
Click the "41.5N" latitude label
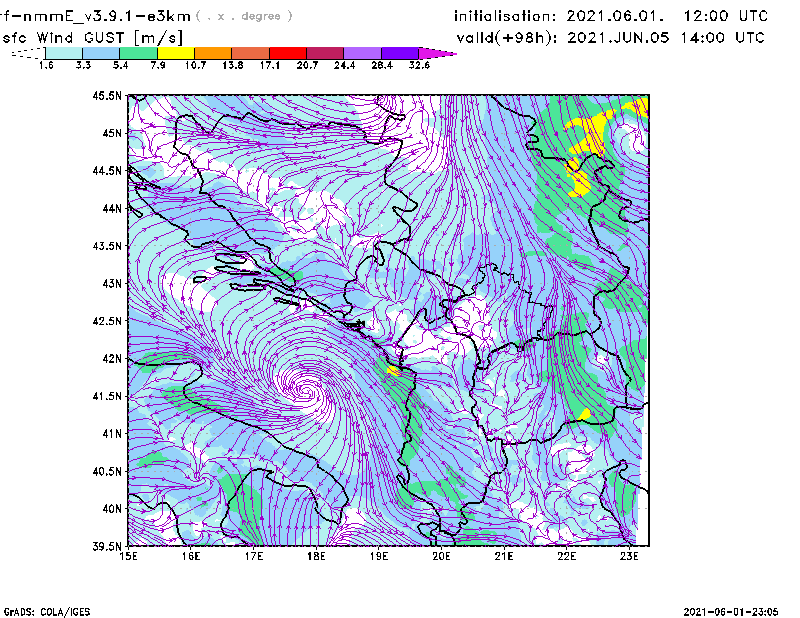click(x=107, y=396)
